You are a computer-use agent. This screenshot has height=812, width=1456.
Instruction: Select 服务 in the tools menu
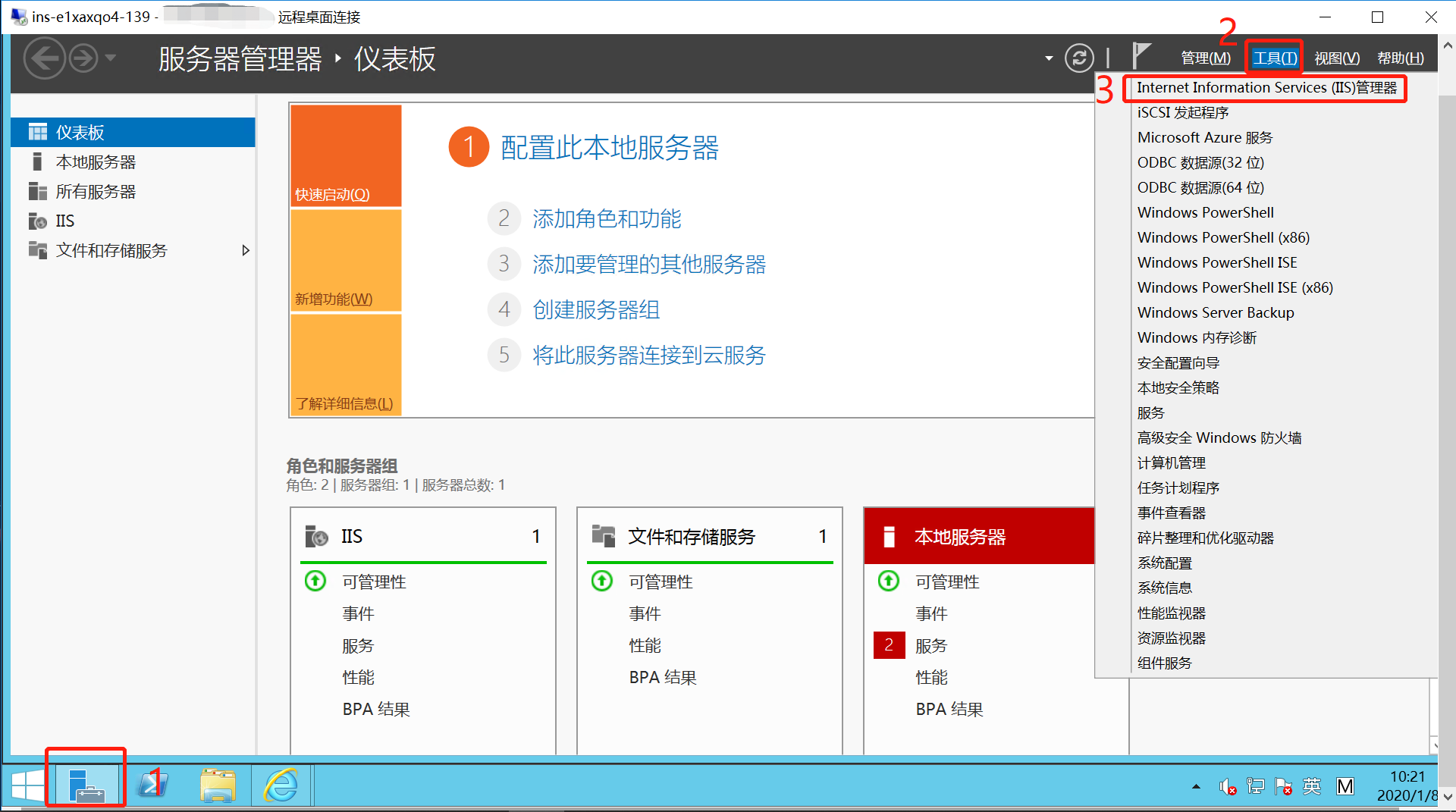1150,413
